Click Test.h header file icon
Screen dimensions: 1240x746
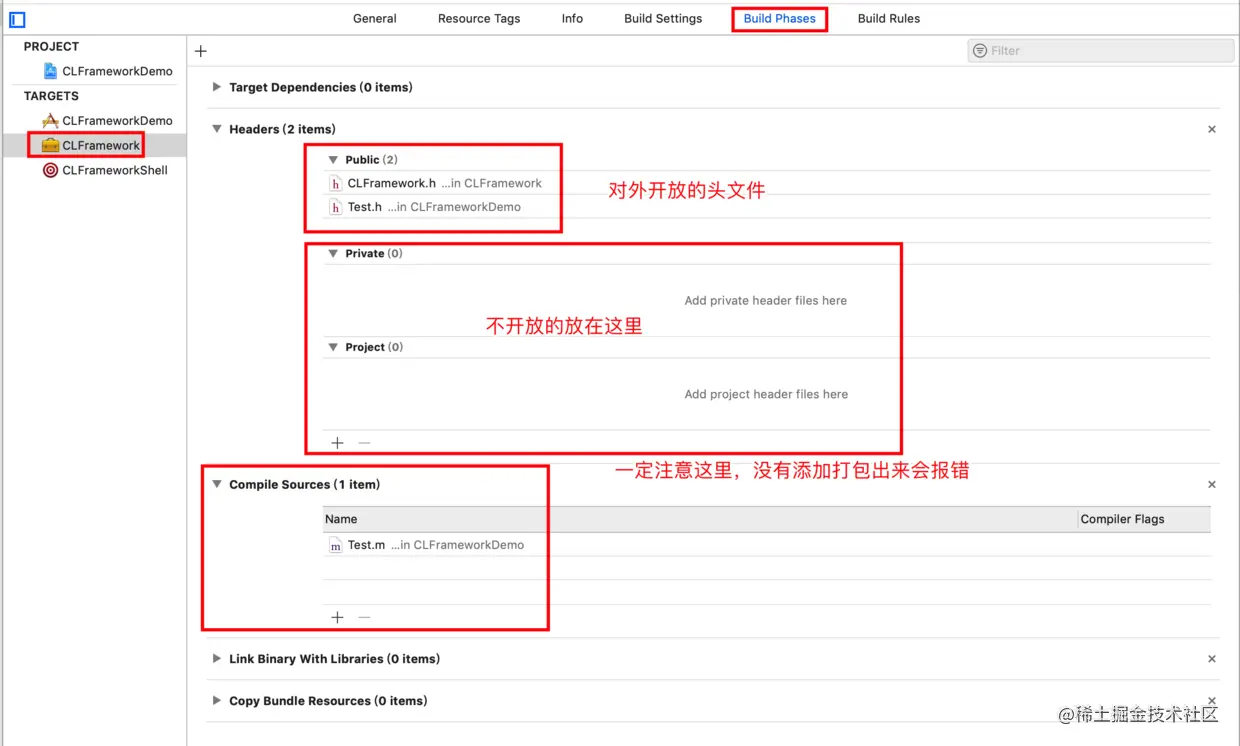(x=336, y=208)
